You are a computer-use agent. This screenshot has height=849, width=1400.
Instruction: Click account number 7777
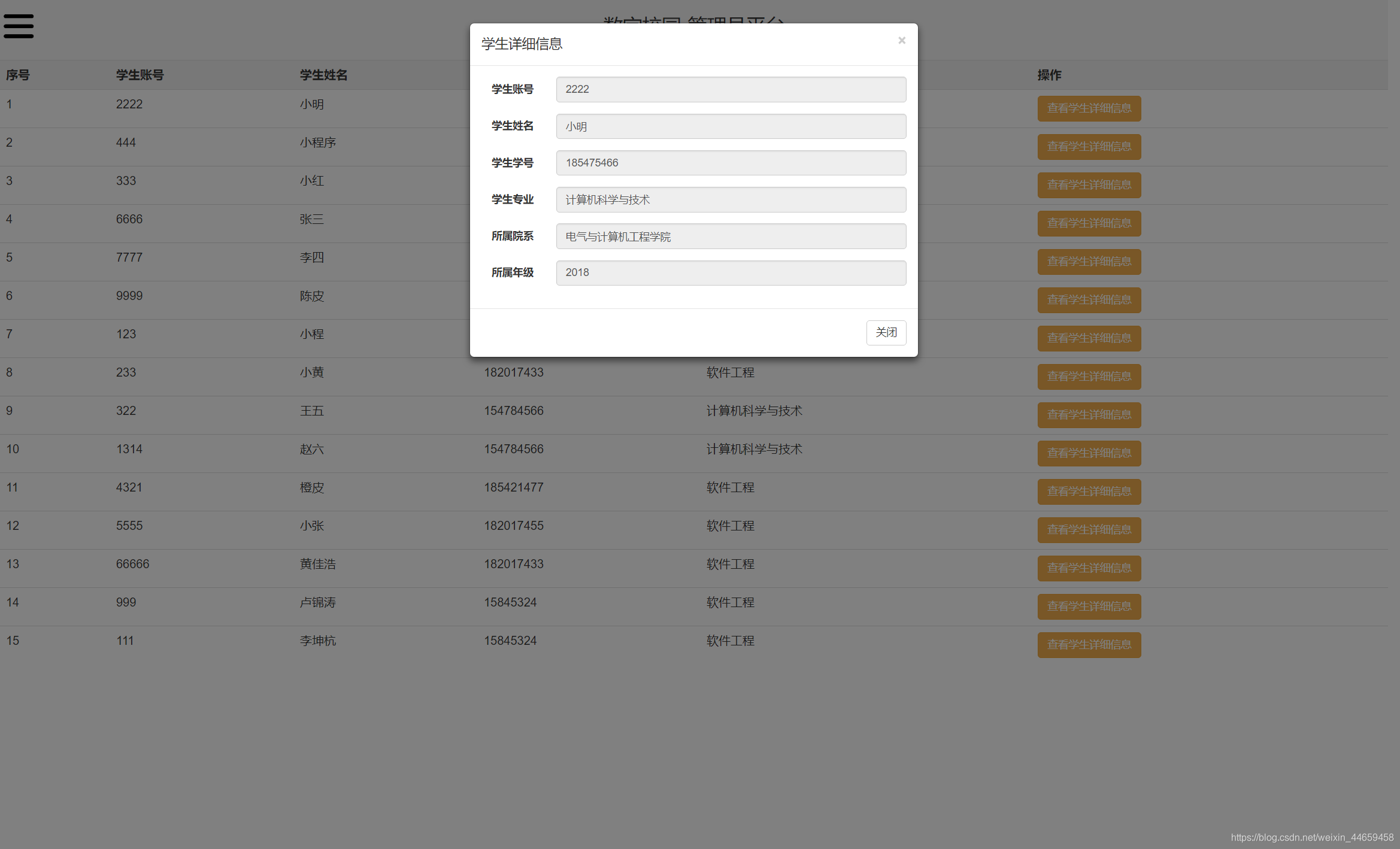[x=129, y=257]
